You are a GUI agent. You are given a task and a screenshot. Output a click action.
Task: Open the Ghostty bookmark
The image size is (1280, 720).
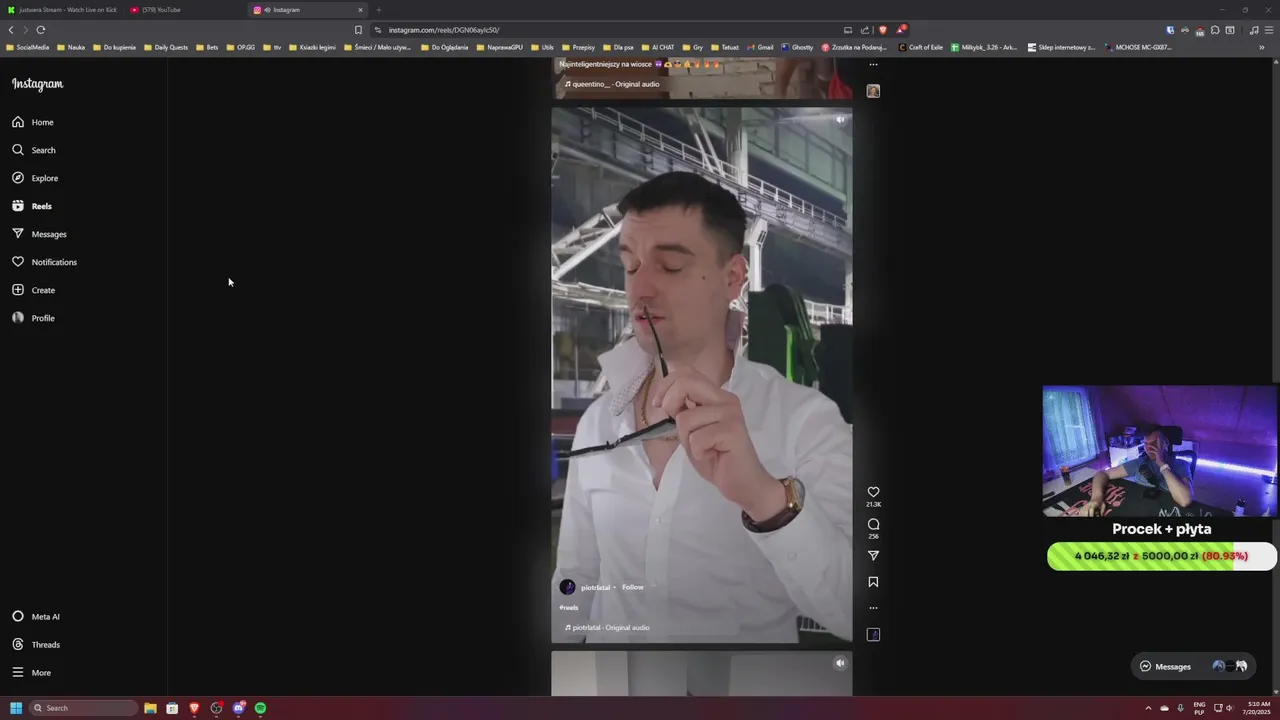point(797,47)
